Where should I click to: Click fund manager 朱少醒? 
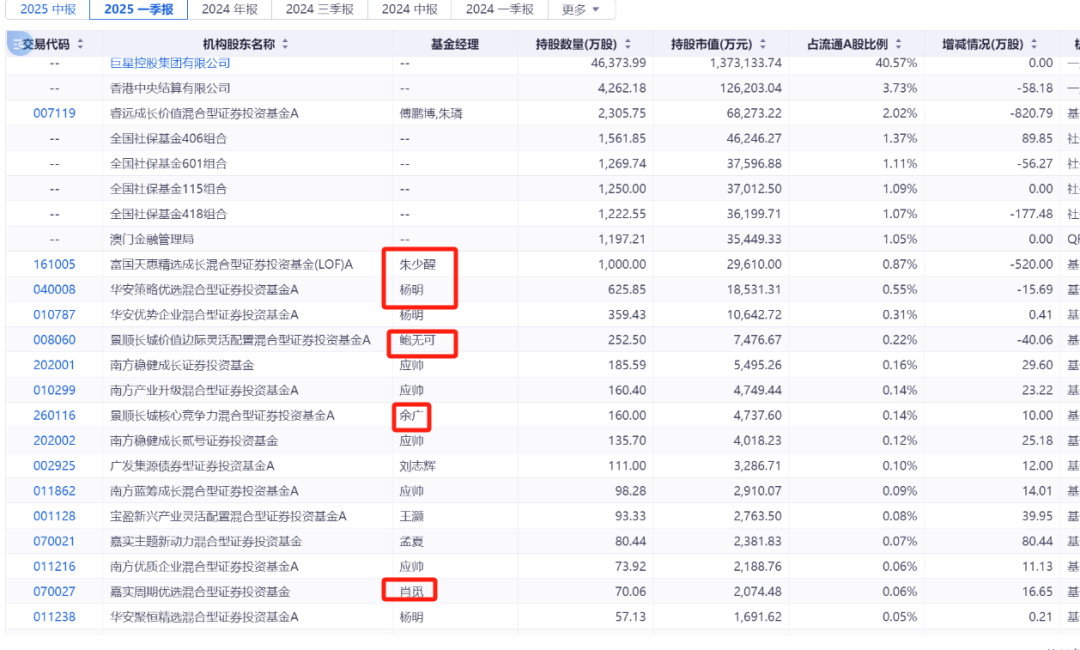[417, 264]
